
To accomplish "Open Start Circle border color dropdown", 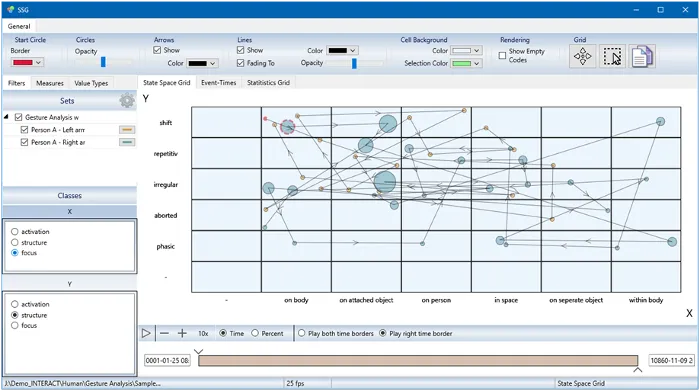I will pos(27,62).
